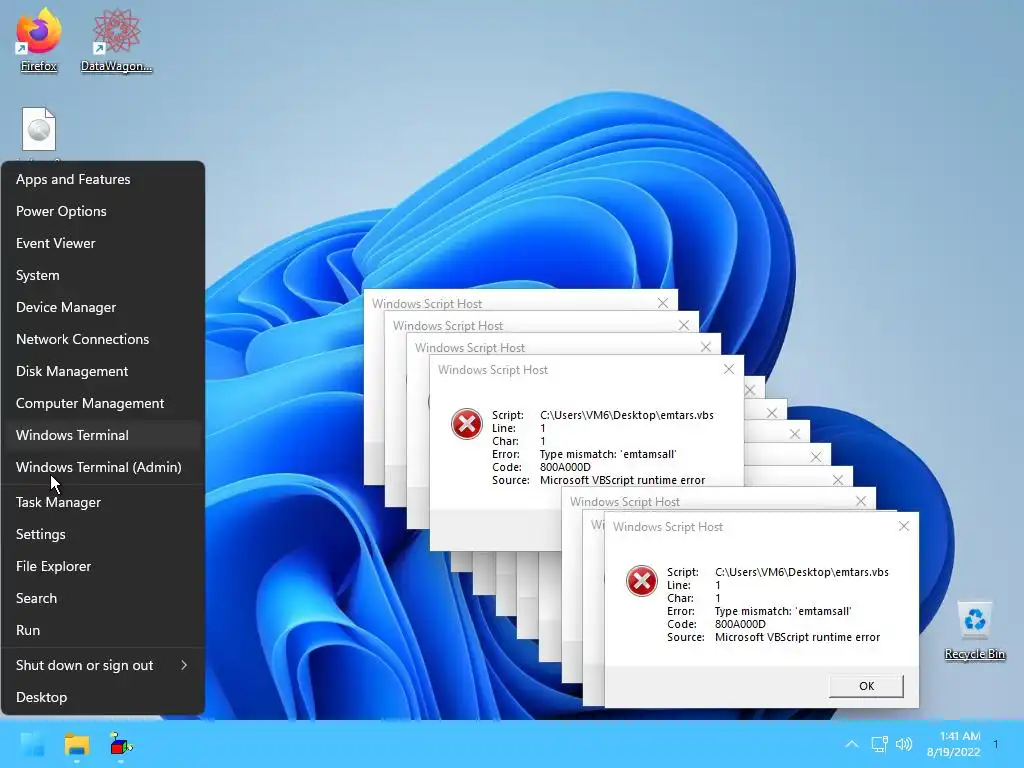Open the colorful blocks app in taskbar

tap(121, 744)
